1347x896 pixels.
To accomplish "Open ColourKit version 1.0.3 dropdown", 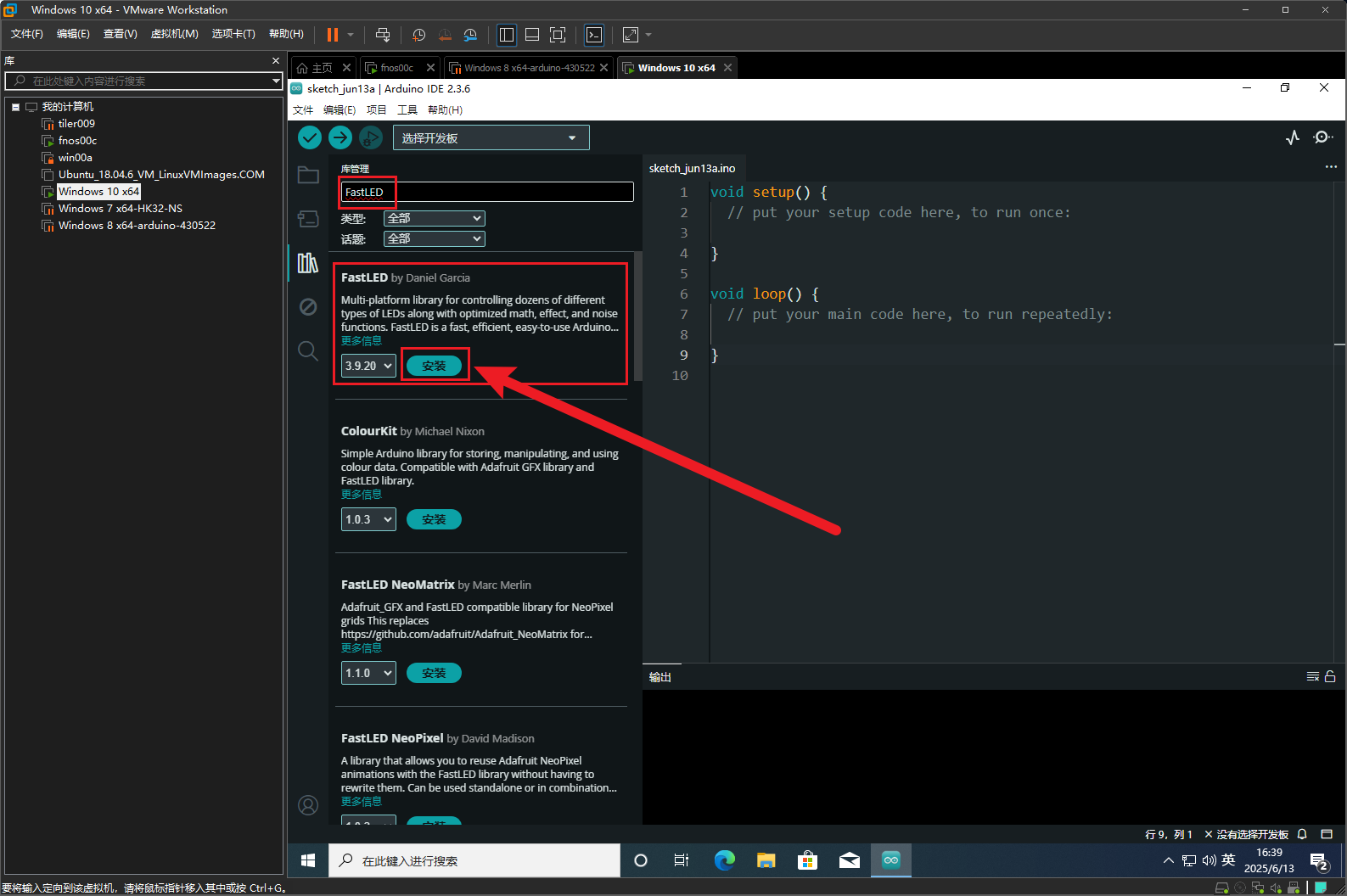I will [x=368, y=519].
